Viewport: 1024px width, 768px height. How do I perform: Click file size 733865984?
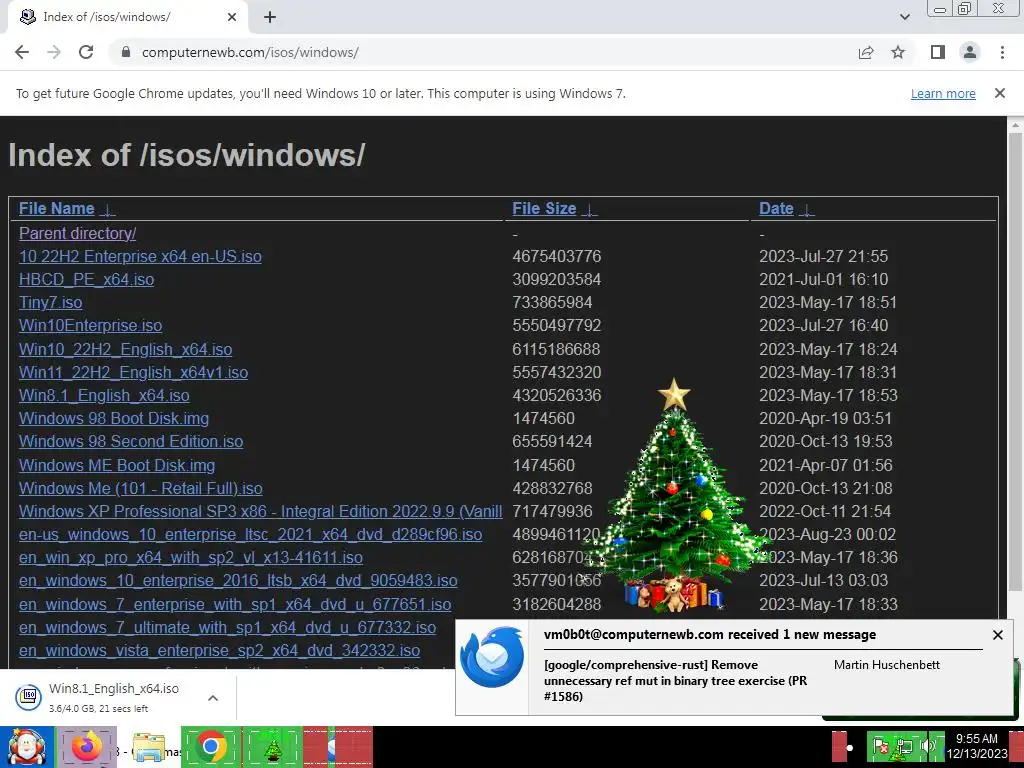point(552,302)
